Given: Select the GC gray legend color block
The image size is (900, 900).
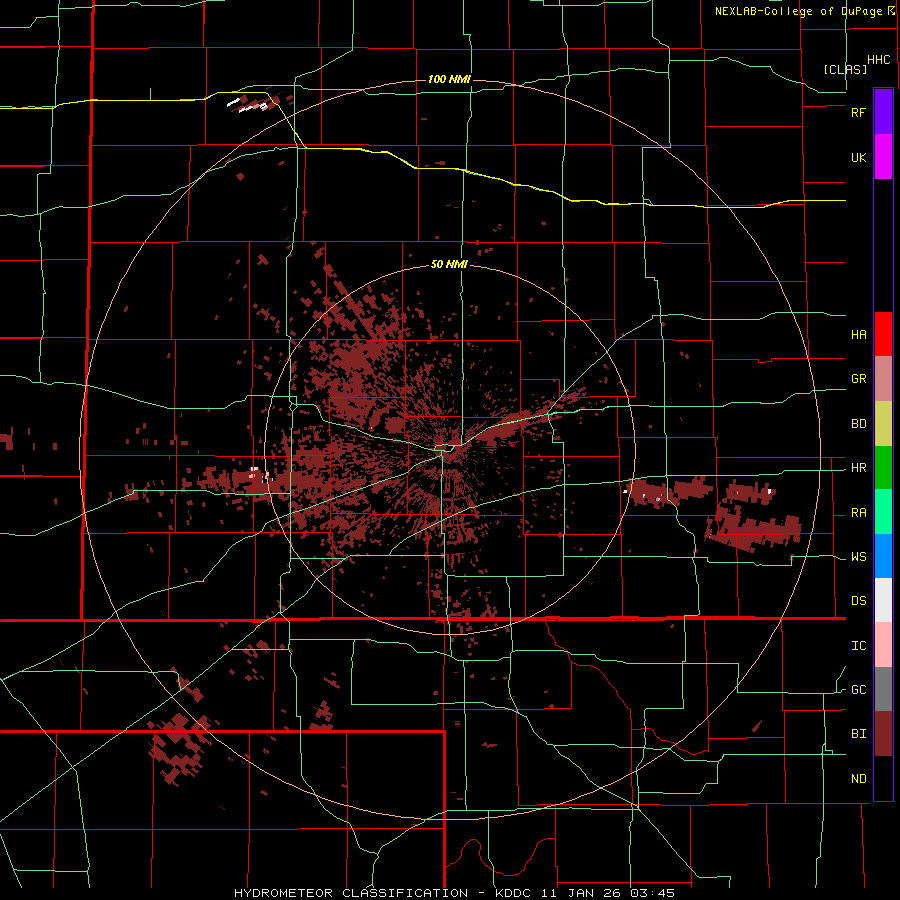Looking at the screenshot, I should point(883,689).
